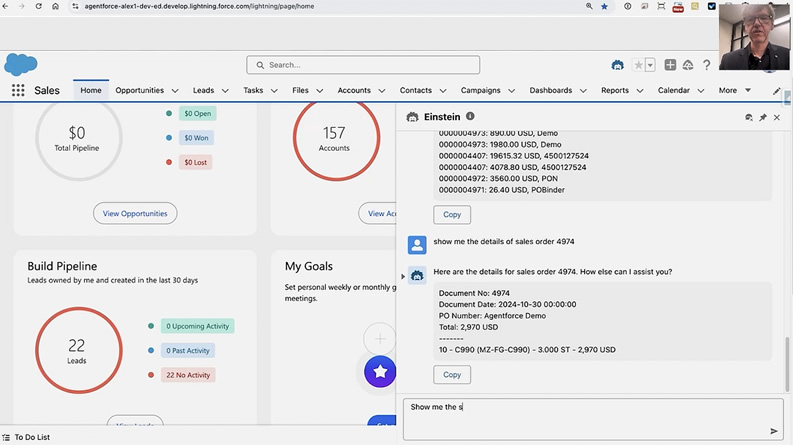The height and width of the screenshot is (445, 793).
Task: Expand the Accounts tab chevron
Action: tap(382, 91)
